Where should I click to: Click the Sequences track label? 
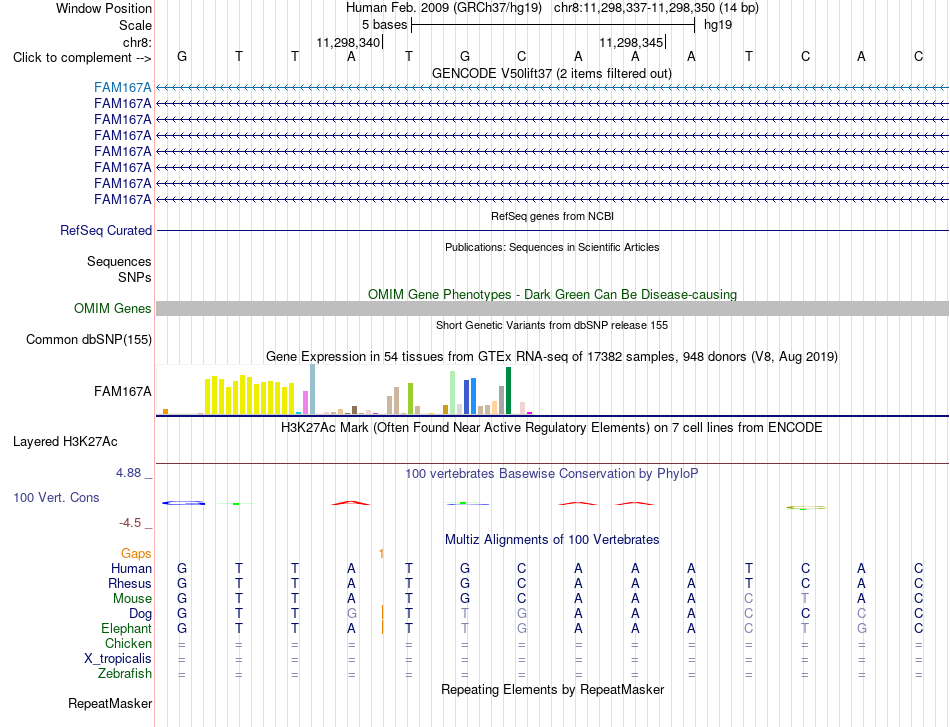point(119,261)
